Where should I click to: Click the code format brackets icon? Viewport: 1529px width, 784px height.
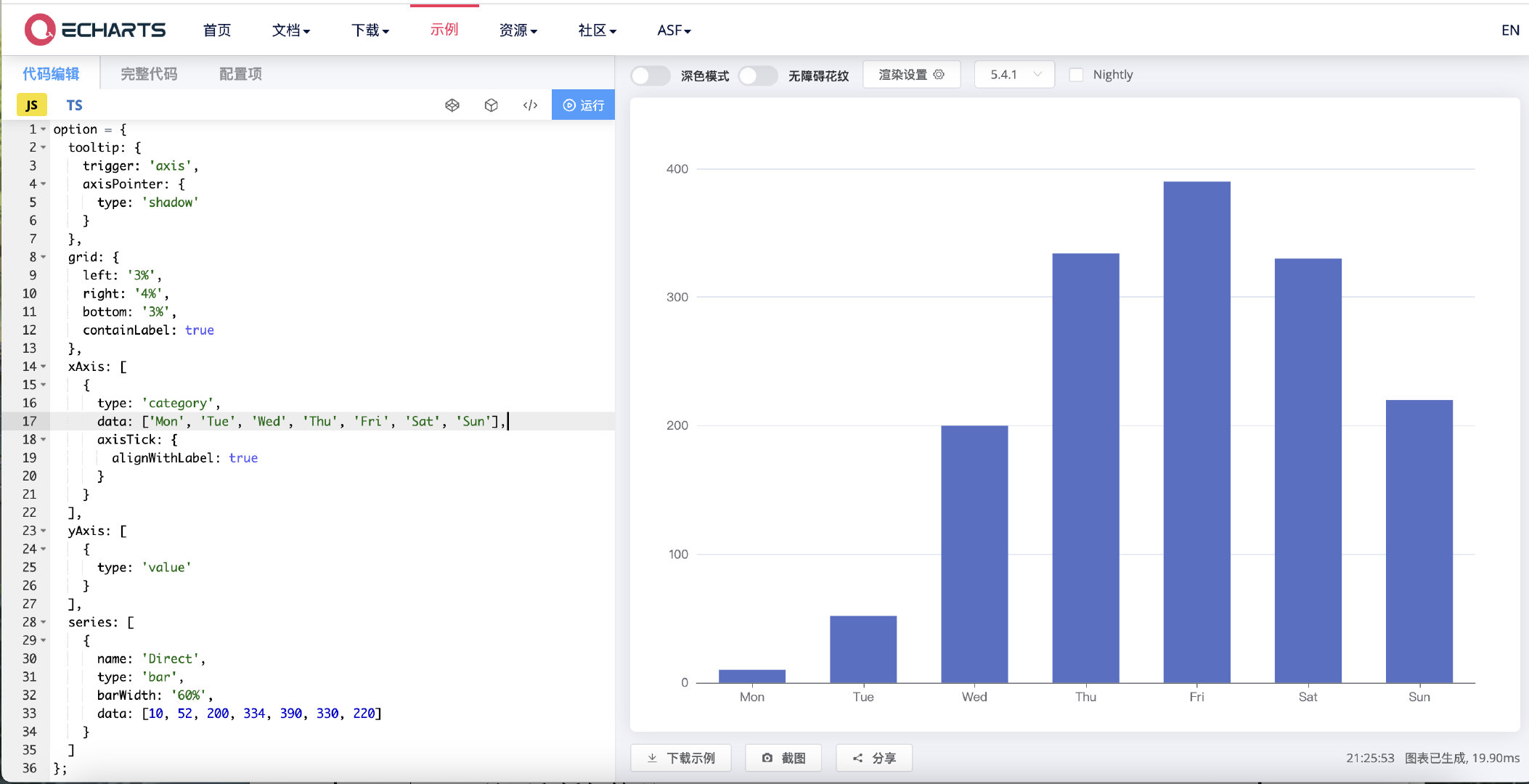click(x=531, y=105)
